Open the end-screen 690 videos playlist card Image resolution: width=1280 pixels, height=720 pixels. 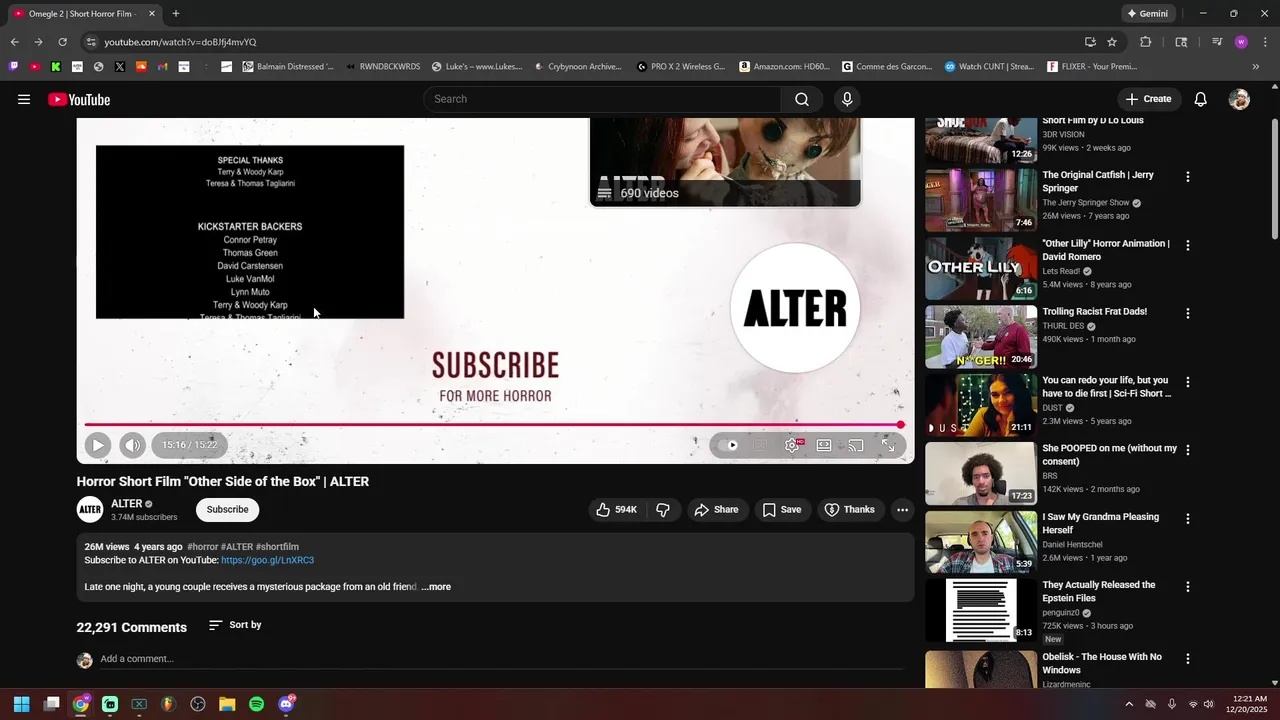click(x=725, y=162)
